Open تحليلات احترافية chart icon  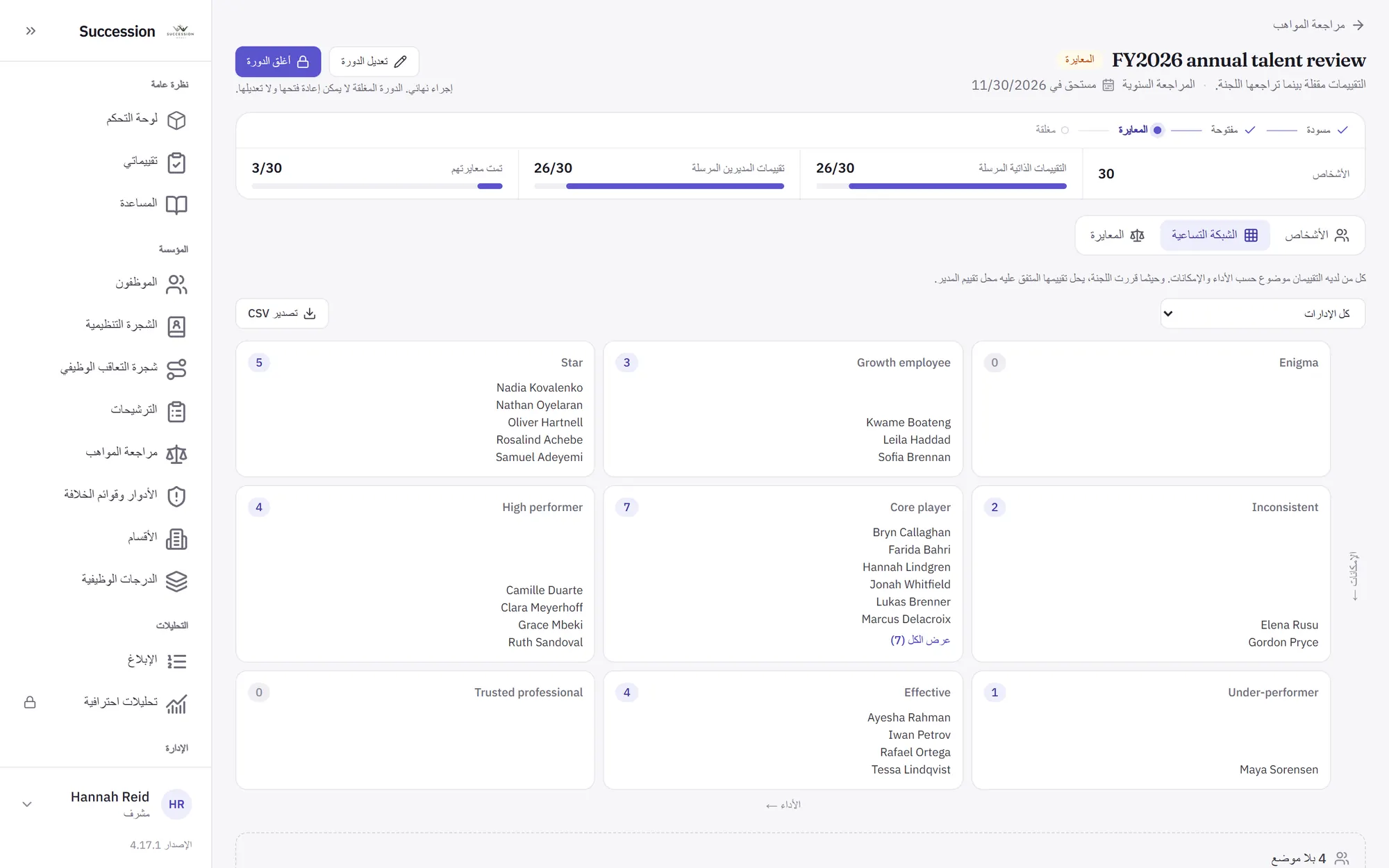(176, 703)
